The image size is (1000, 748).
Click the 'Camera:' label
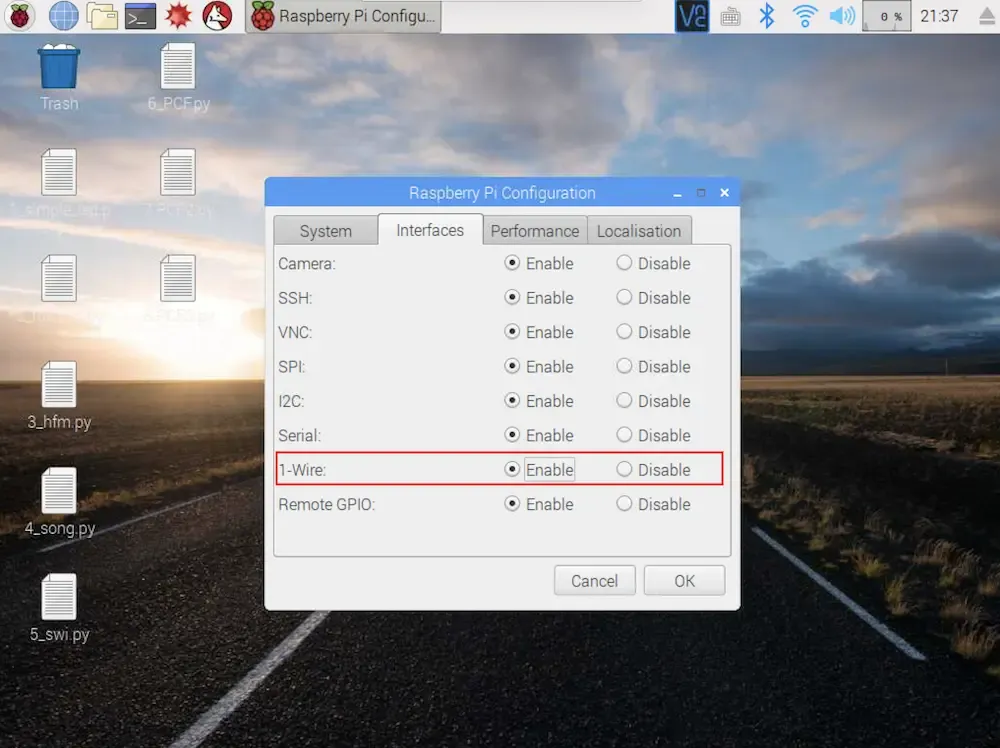click(x=306, y=263)
